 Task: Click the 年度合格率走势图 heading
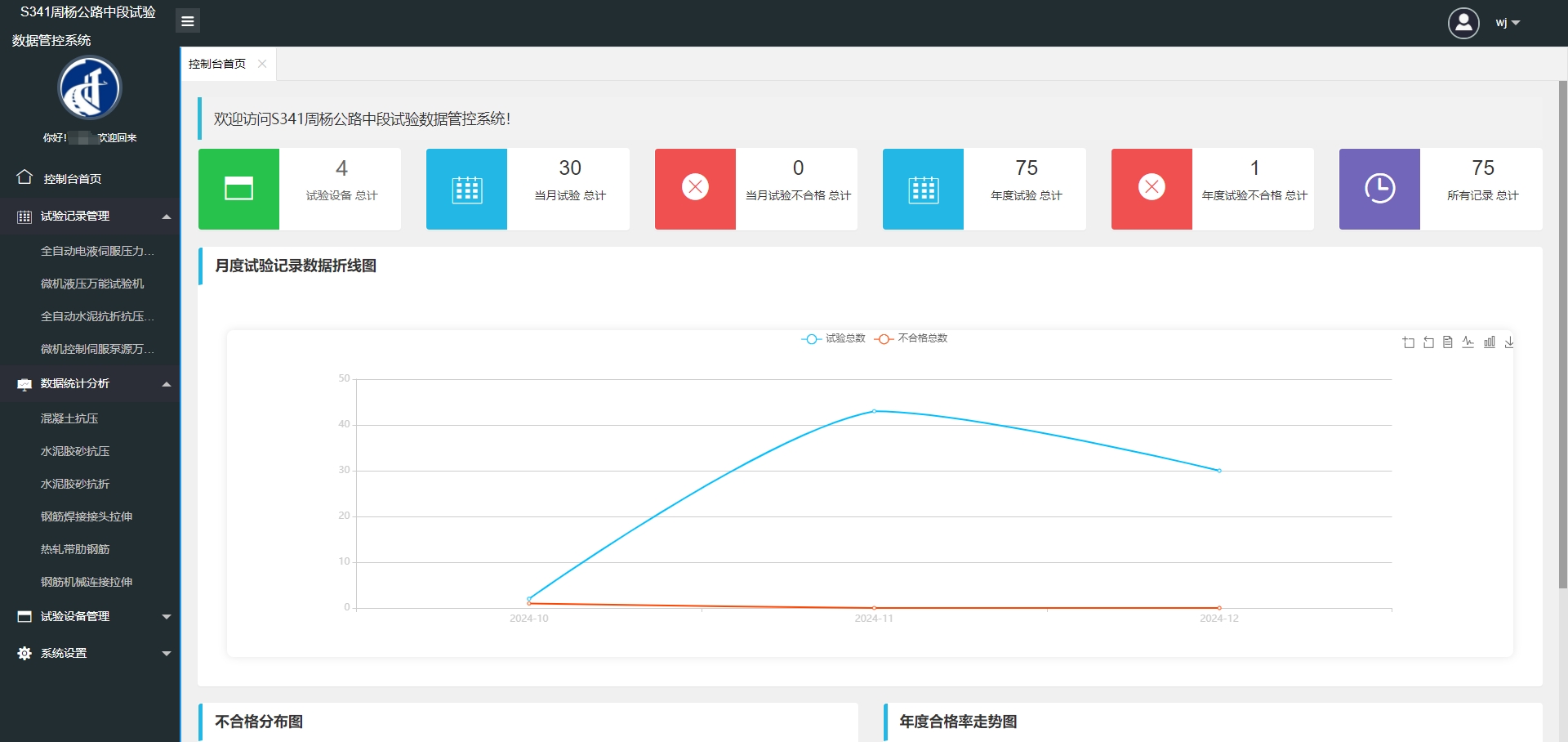(x=958, y=722)
